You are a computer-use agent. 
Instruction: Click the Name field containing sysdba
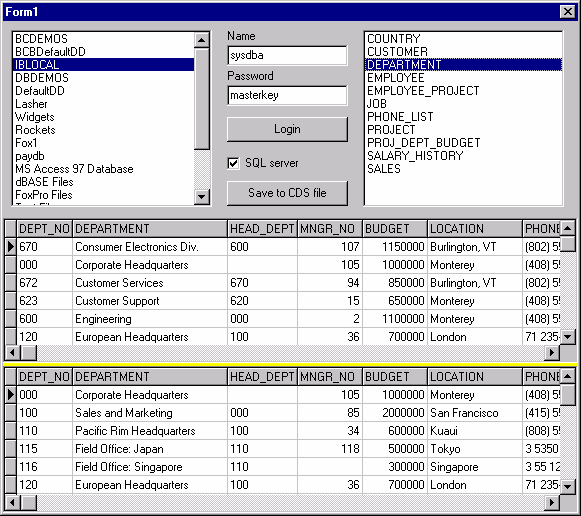click(287, 56)
